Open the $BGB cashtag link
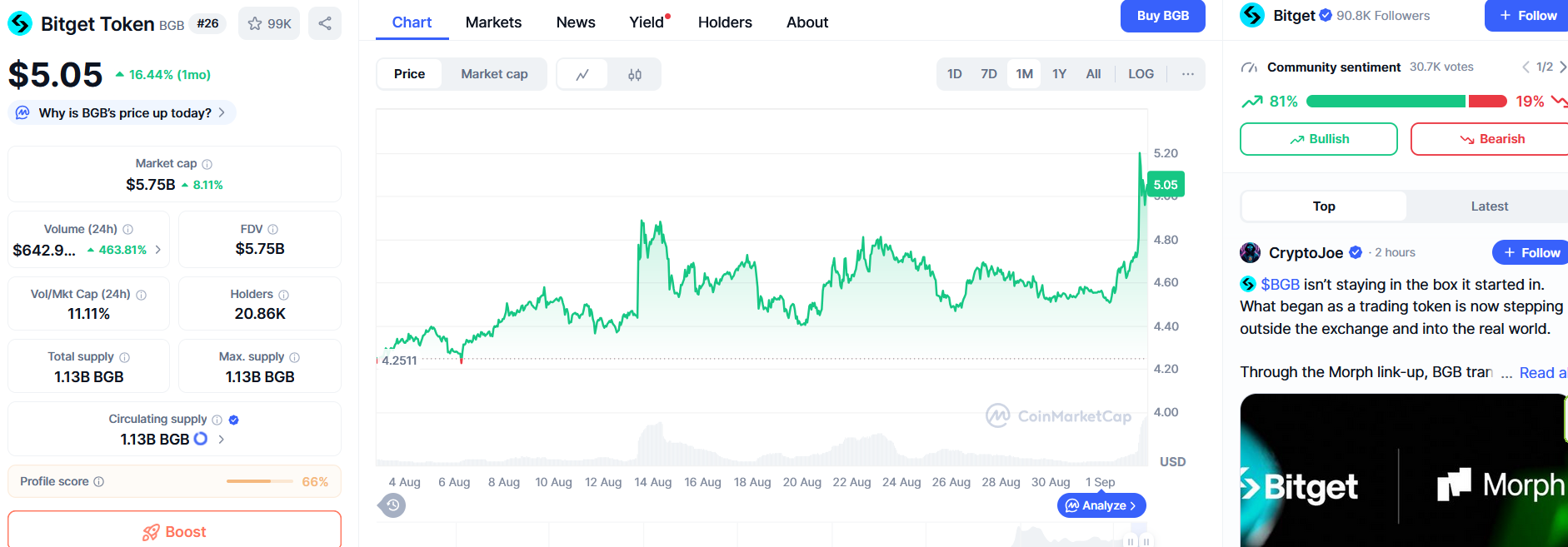 pyautogui.click(x=1280, y=284)
